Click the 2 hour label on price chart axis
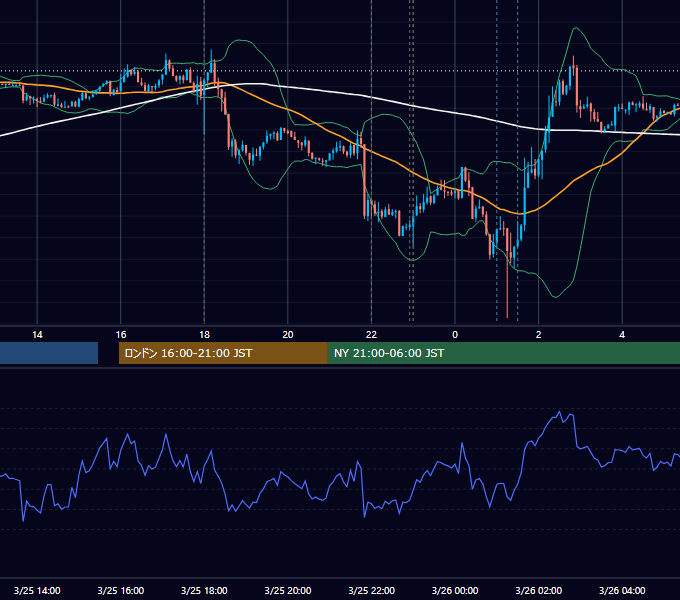 coord(539,335)
